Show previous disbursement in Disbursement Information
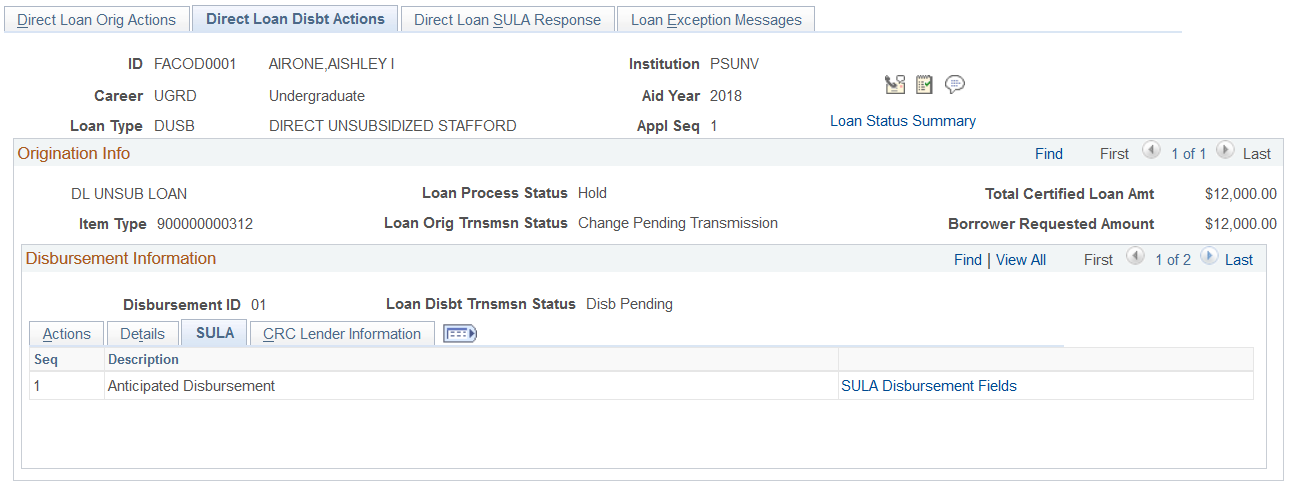 (x=1135, y=259)
